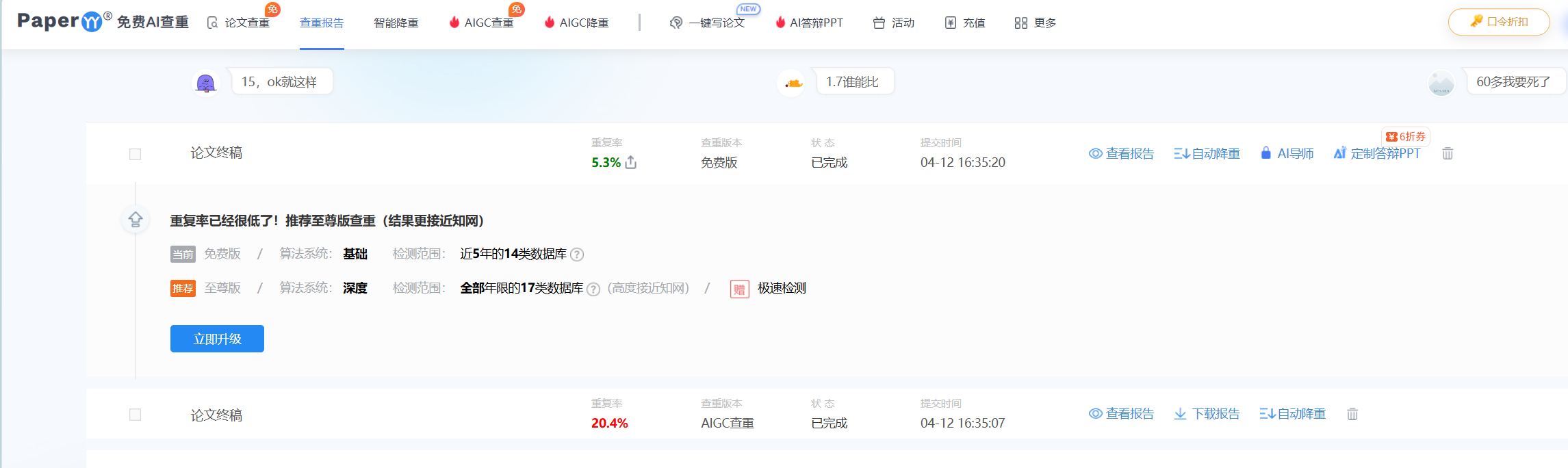The height and width of the screenshot is (468, 1568).
Task: Click the share icon beside 5.3%
Action: pos(631,162)
